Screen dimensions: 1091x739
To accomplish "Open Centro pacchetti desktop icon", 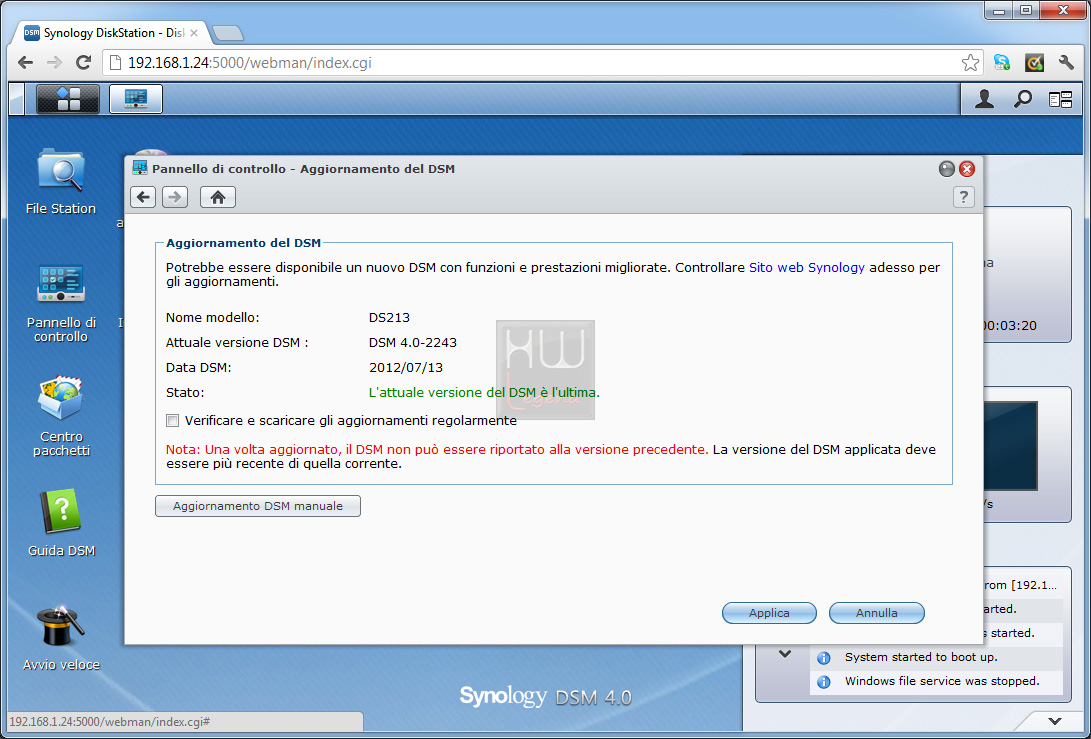I will [61, 416].
